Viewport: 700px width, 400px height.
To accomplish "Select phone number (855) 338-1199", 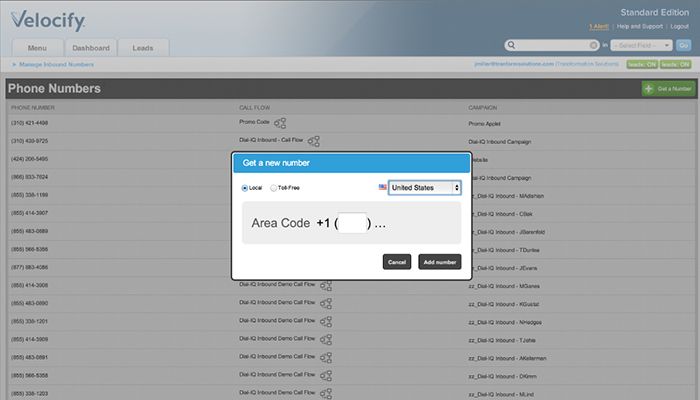I will pos(29,195).
